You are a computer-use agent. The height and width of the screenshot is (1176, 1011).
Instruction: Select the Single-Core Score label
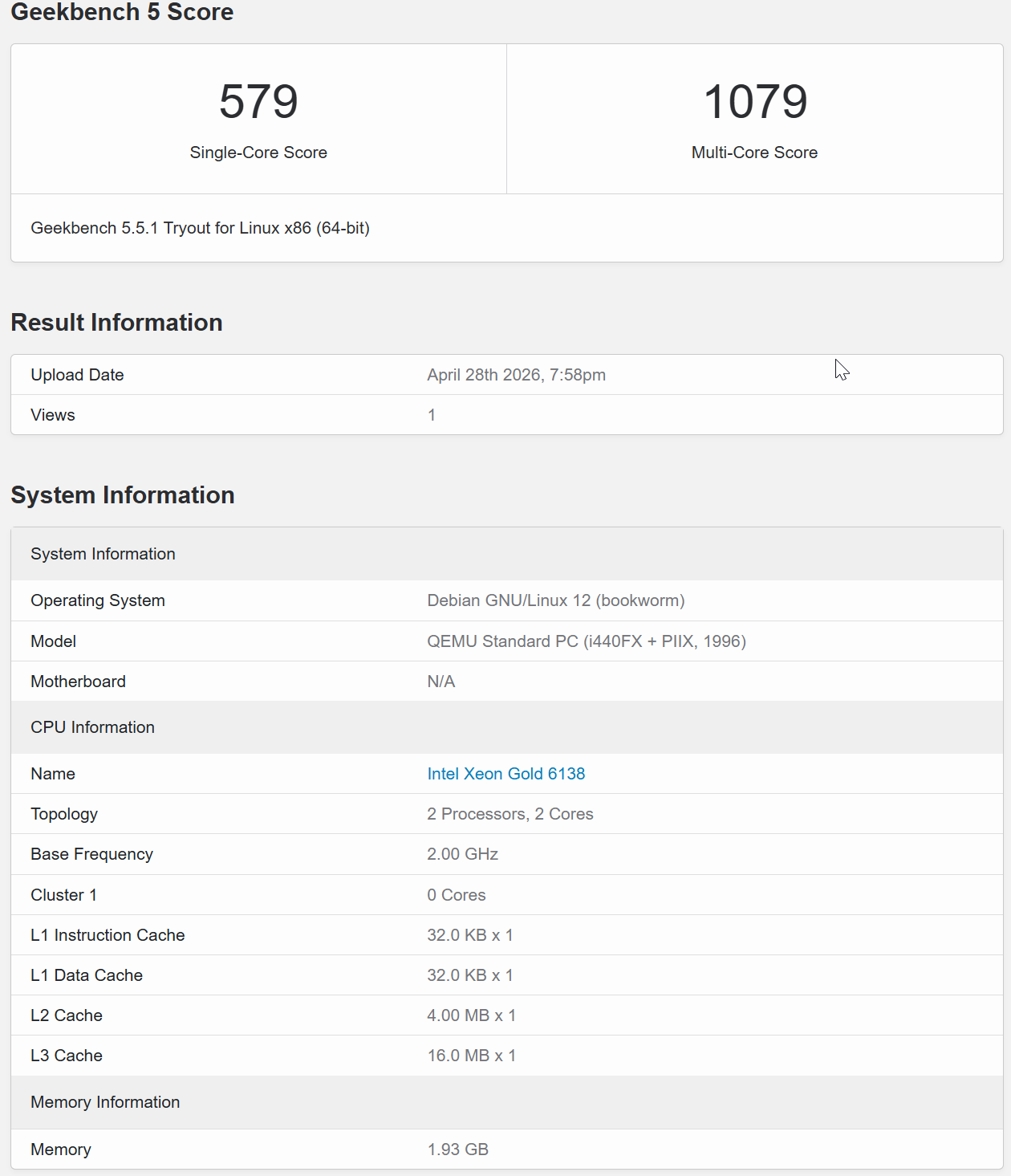[x=258, y=153]
